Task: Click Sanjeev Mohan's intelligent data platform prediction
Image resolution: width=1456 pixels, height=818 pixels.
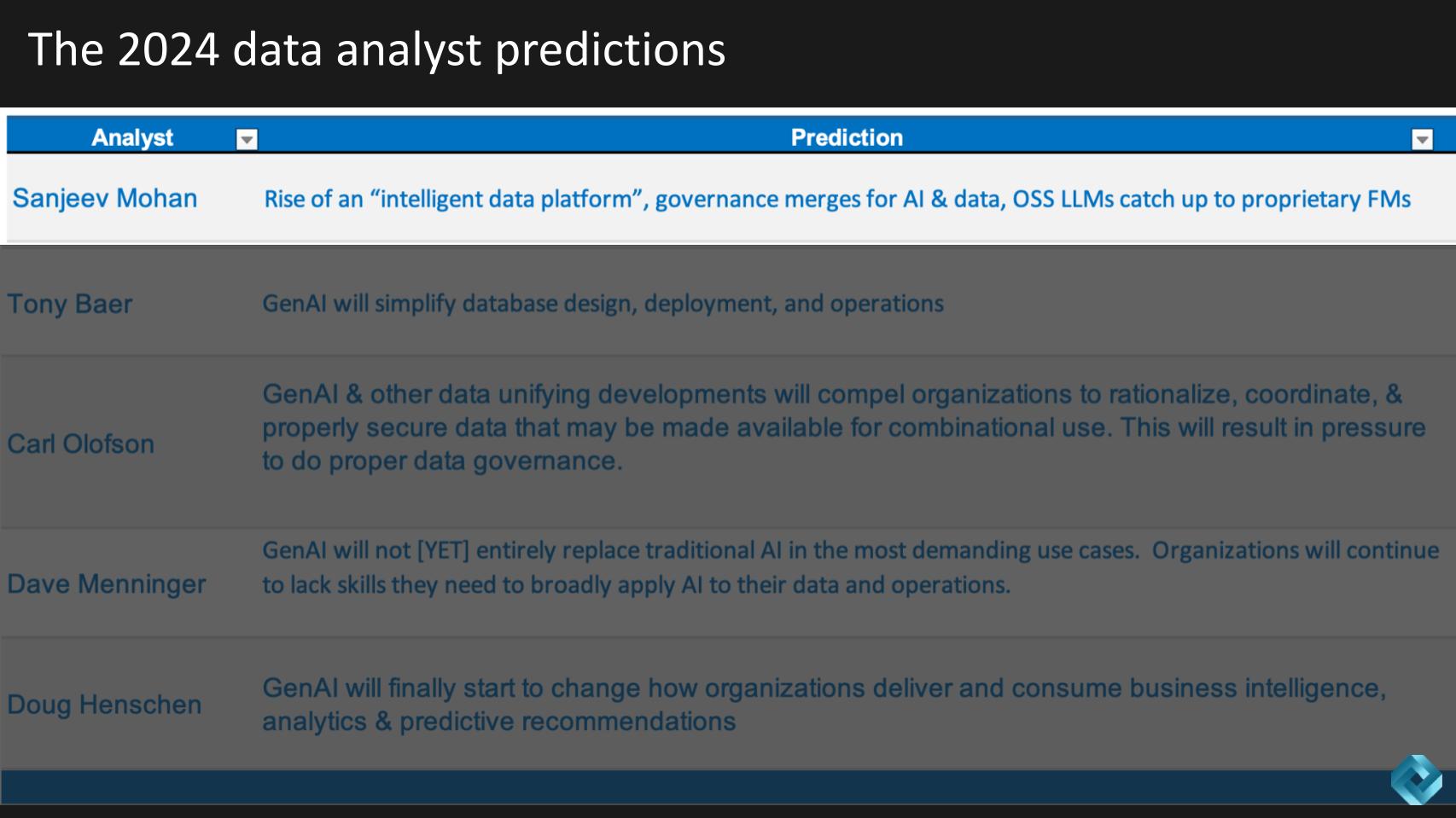Action: (x=836, y=199)
